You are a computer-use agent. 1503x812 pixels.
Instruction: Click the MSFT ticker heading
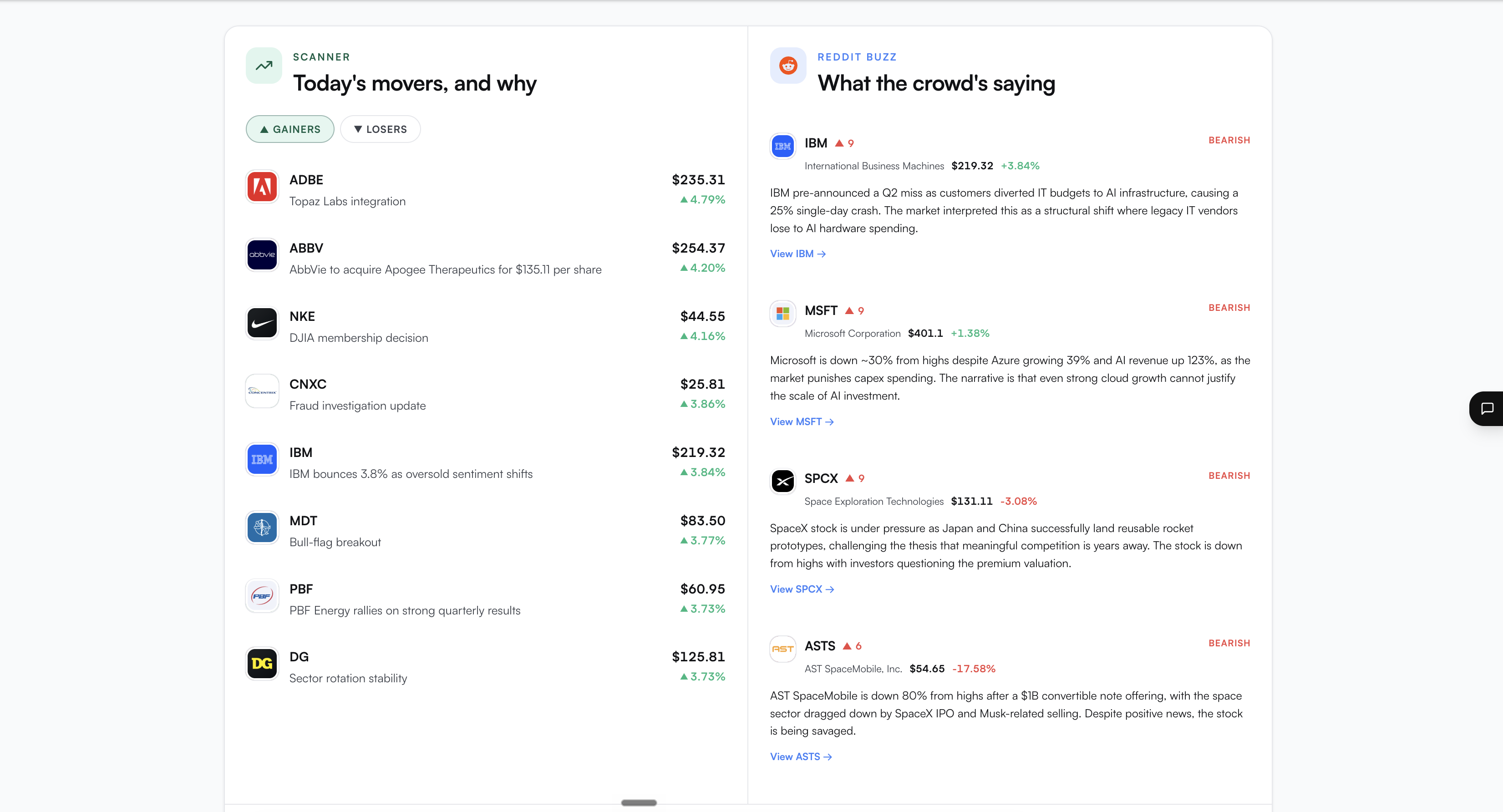point(821,311)
